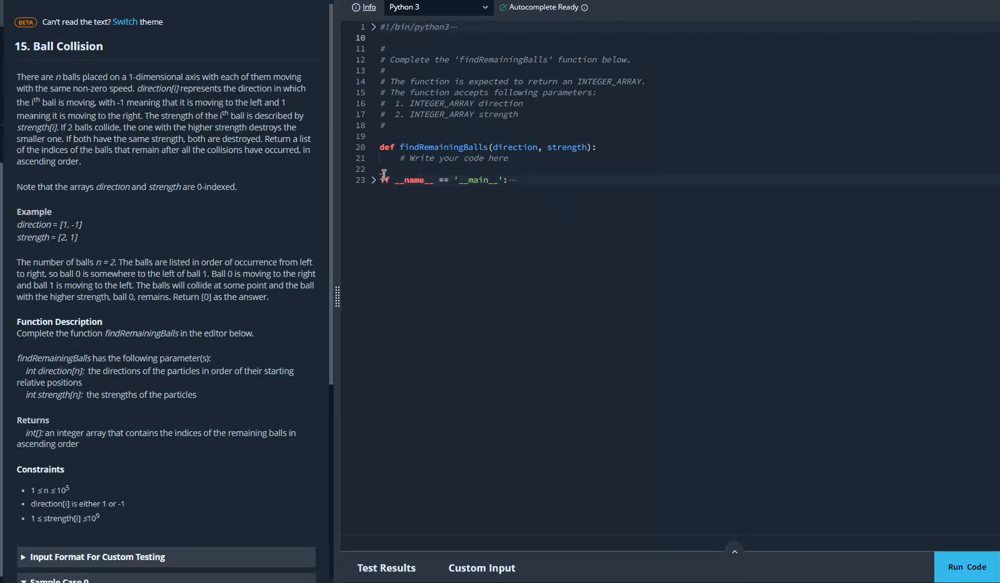Image resolution: width=1000 pixels, height=583 pixels.
Task: Click the findRemainingBalls function definition line
Action: pos(487,147)
